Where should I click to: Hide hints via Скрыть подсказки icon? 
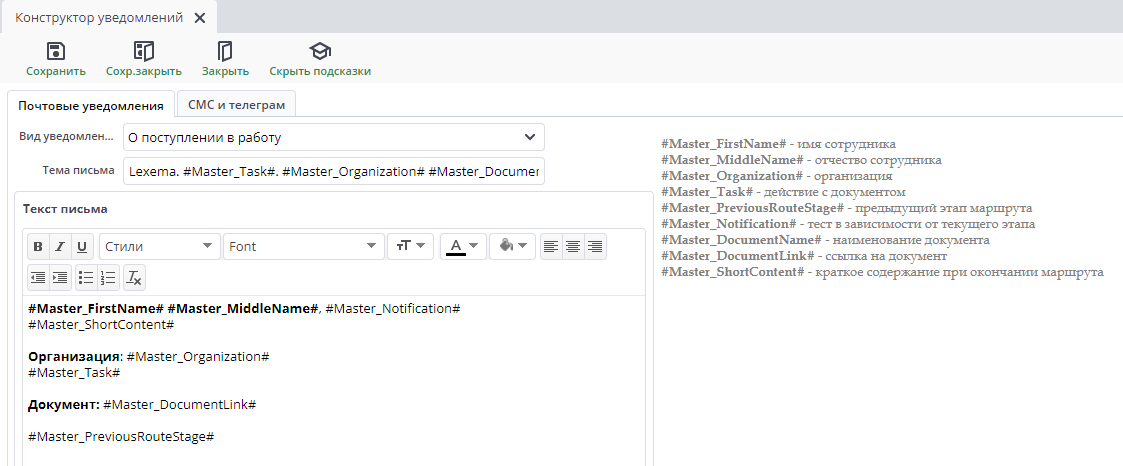point(320,51)
